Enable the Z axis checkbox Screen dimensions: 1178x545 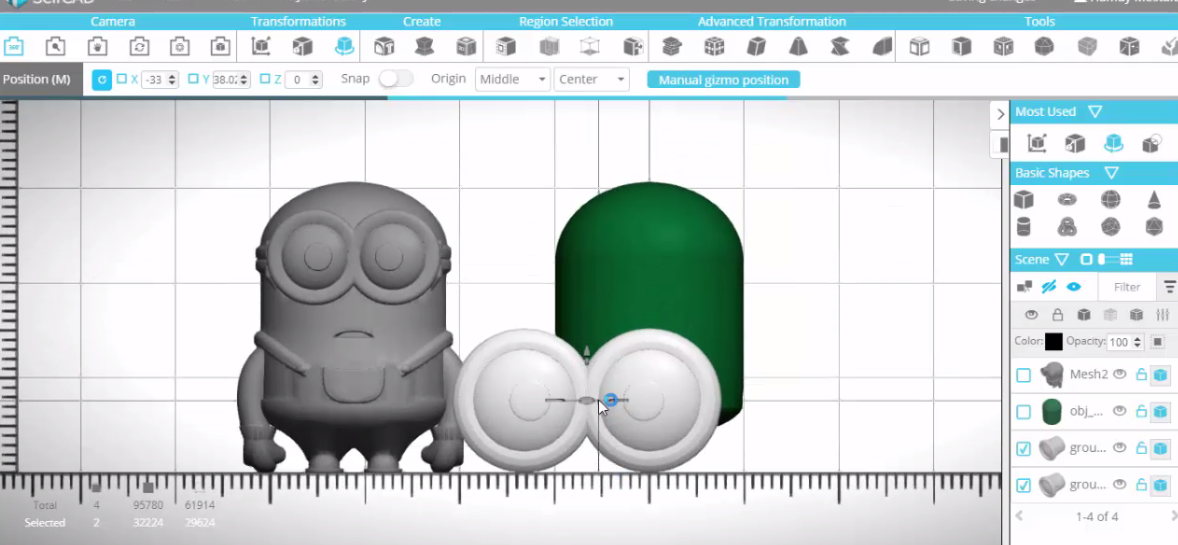(x=264, y=79)
